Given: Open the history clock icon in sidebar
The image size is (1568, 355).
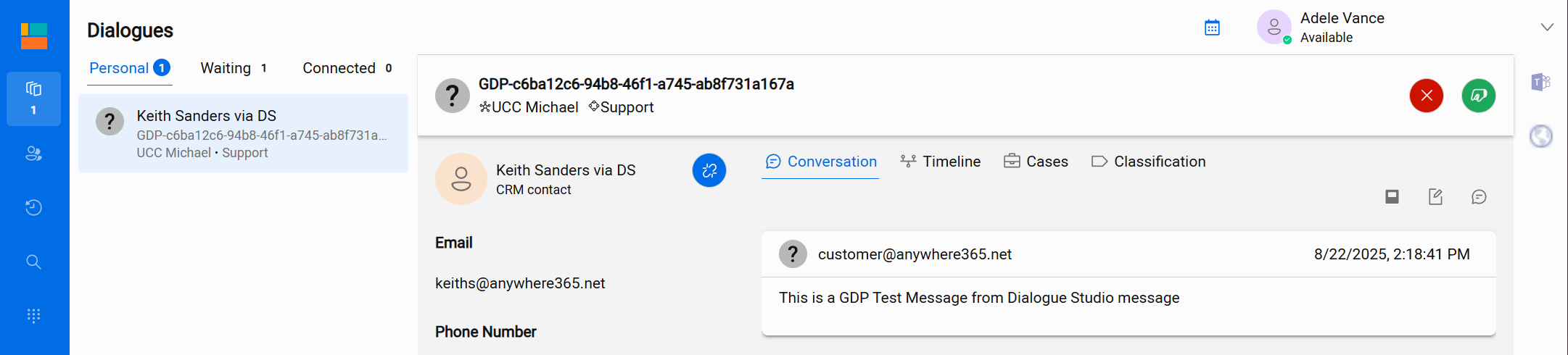Looking at the screenshot, I should [x=33, y=208].
